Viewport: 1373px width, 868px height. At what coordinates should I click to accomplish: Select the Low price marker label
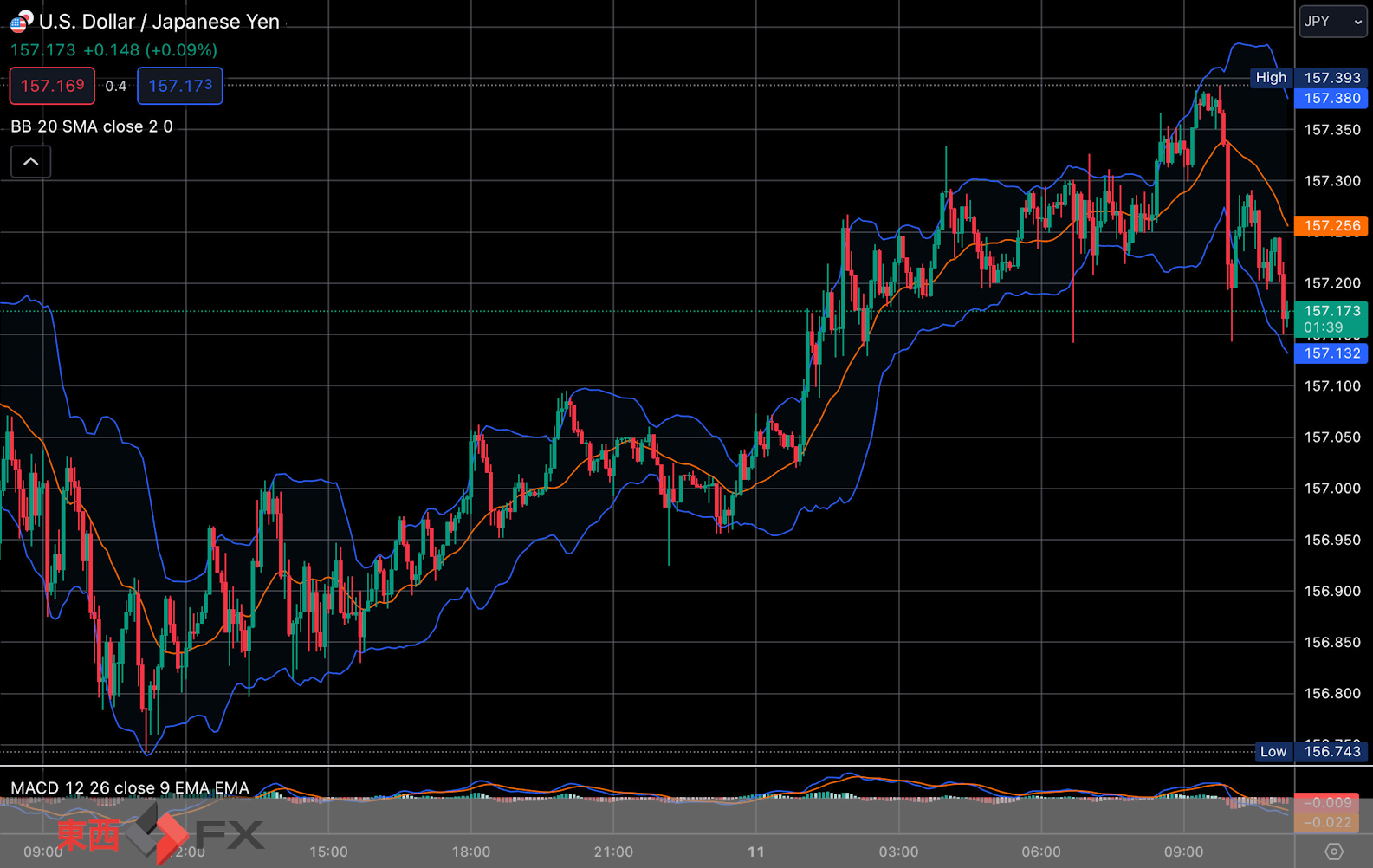click(1273, 752)
